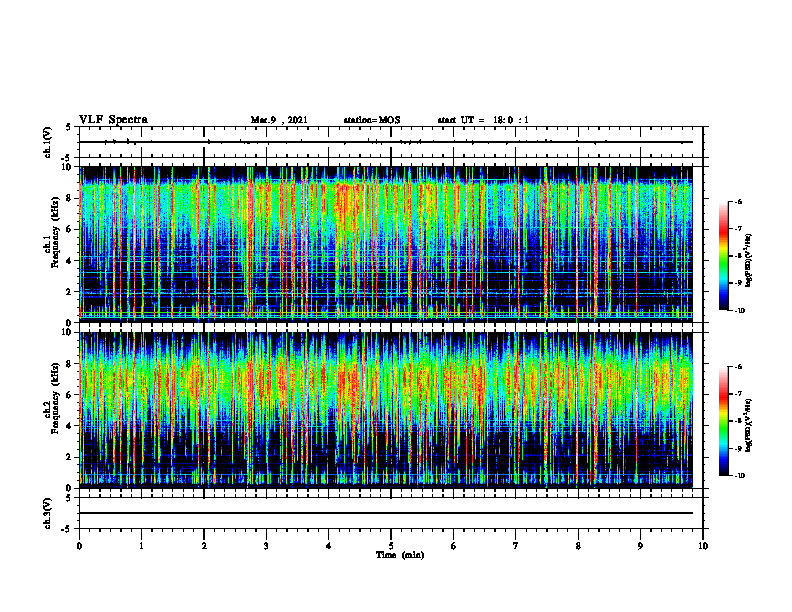Click the "ch.1(V)" axis label

48,142
